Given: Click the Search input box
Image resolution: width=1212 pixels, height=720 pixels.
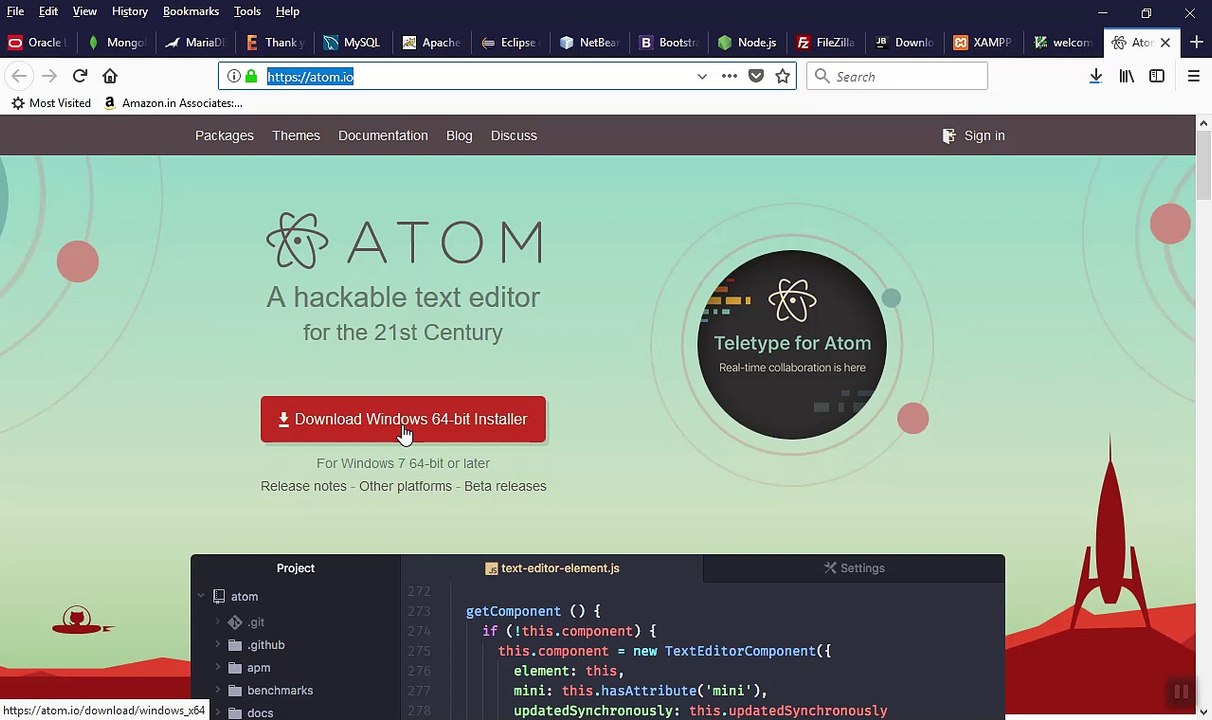Looking at the screenshot, I should 897,76.
